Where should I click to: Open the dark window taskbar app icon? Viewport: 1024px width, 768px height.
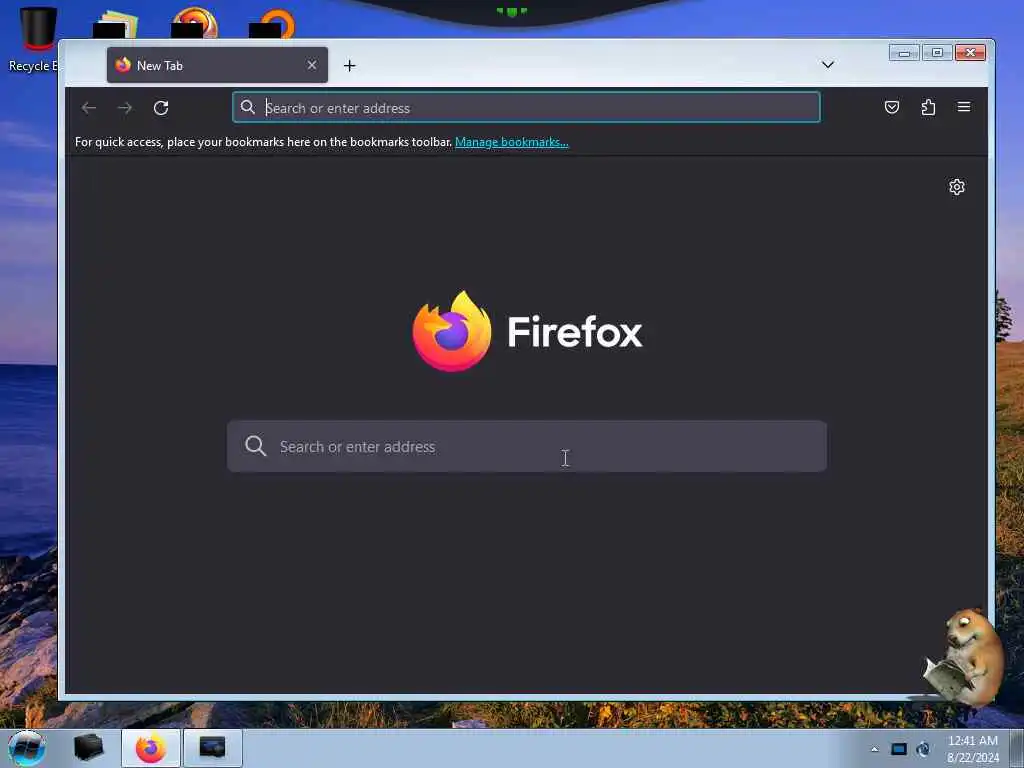tap(212, 748)
